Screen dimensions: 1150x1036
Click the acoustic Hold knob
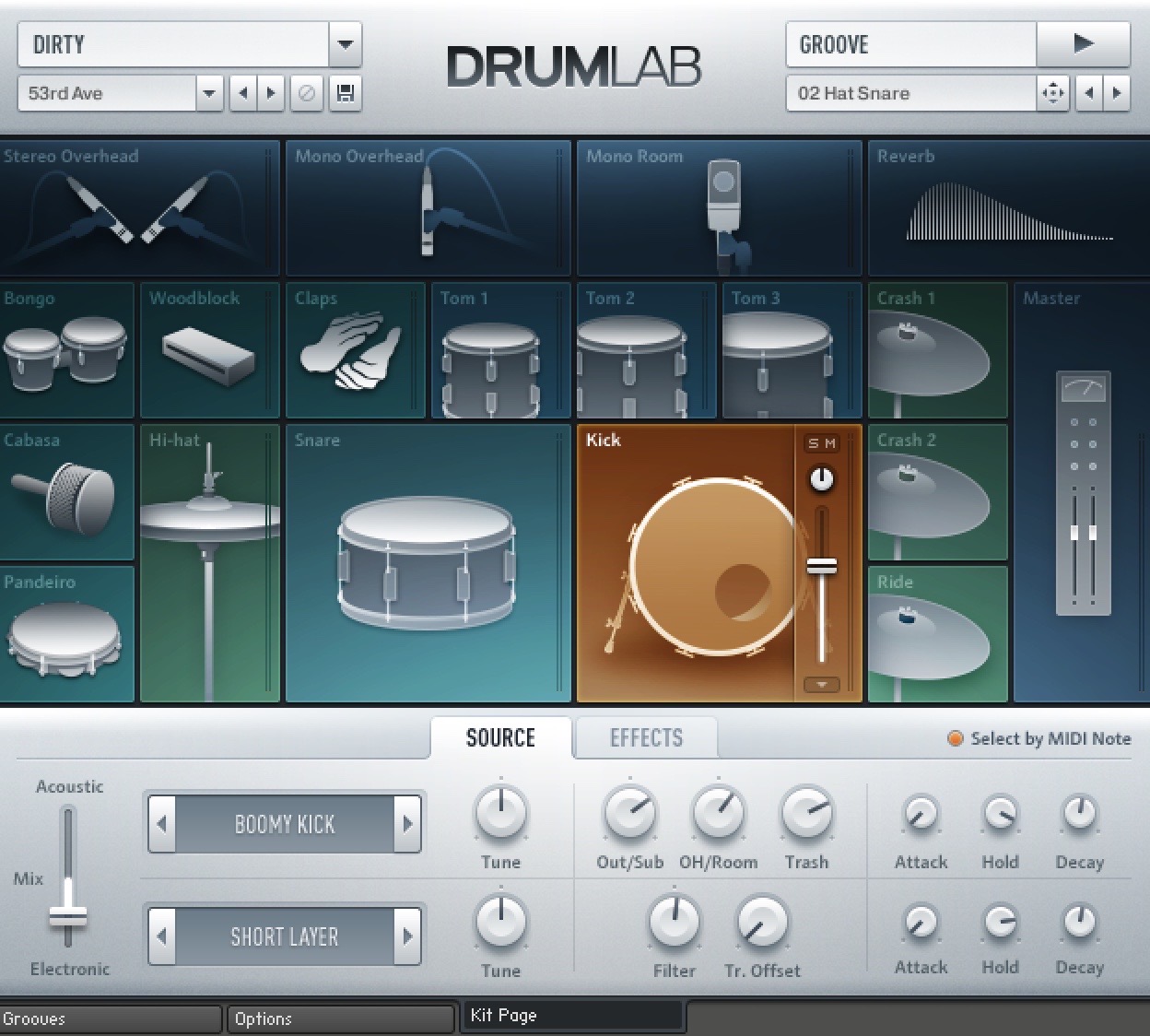pos(1000,814)
